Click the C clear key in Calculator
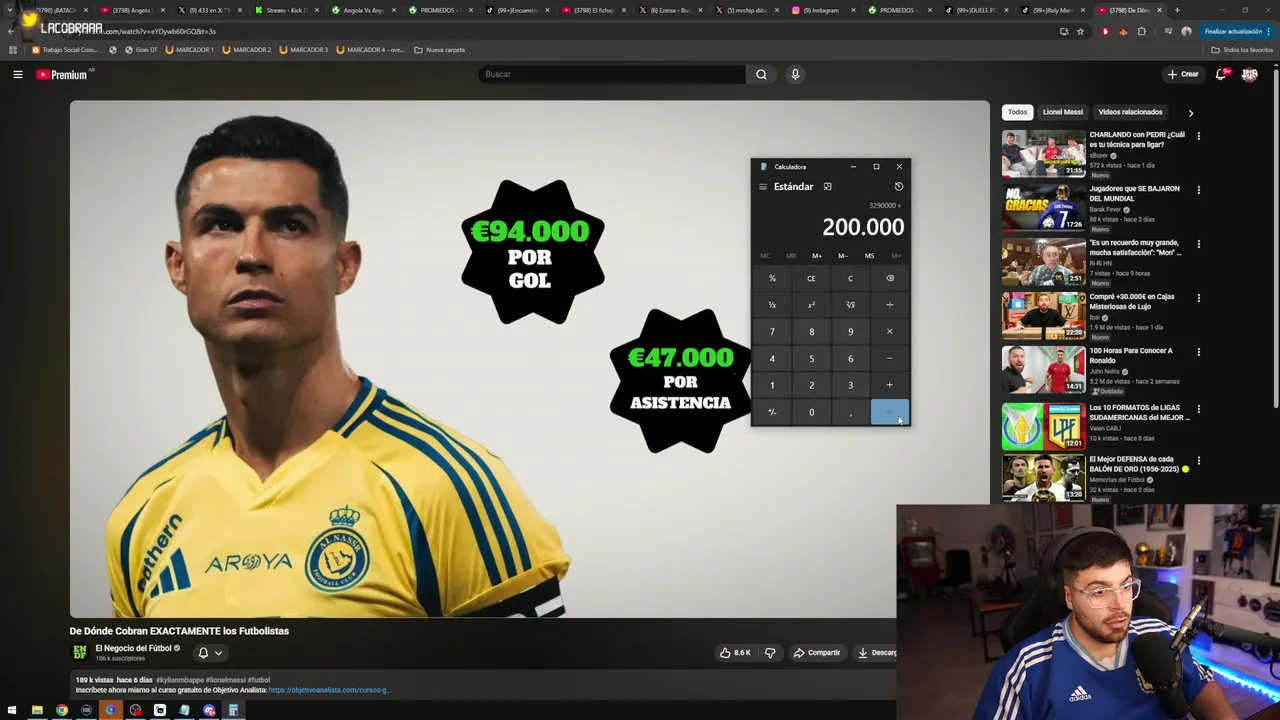 (850, 279)
